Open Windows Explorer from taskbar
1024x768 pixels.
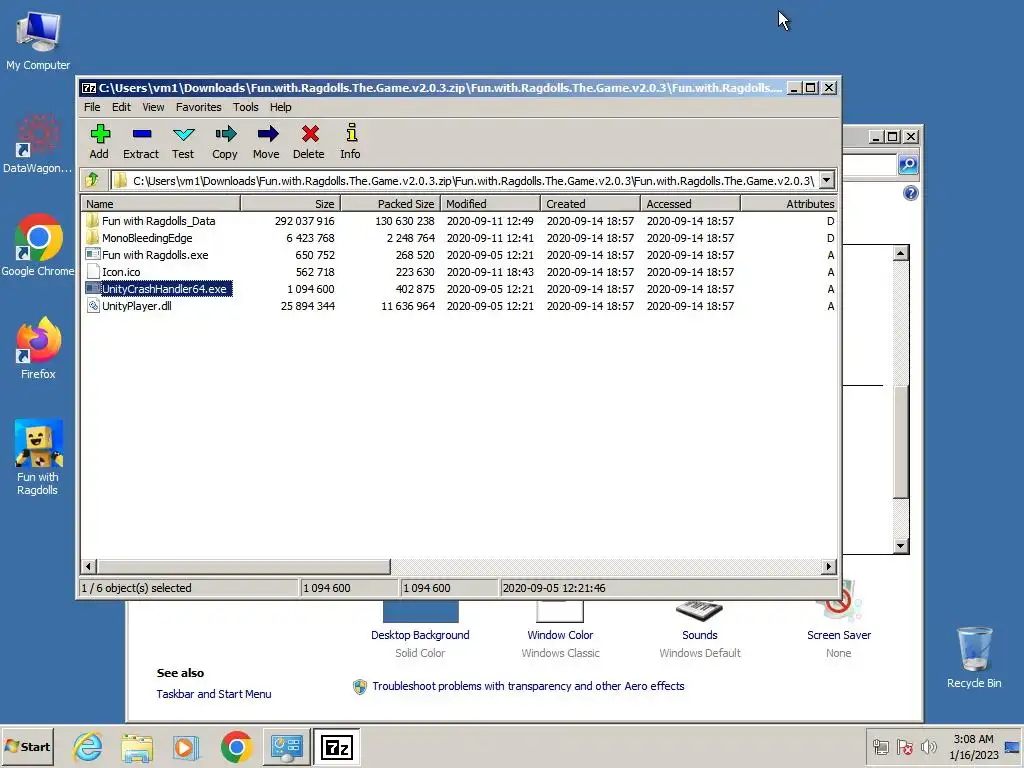(136, 747)
